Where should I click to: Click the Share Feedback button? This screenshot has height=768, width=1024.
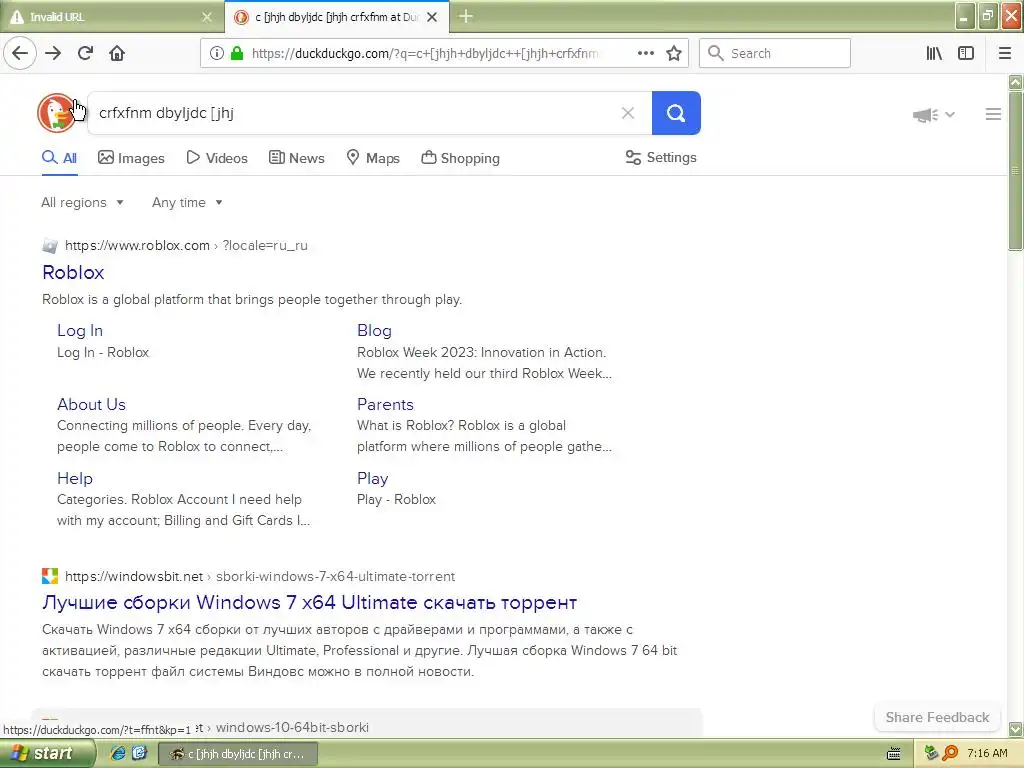pos(937,717)
